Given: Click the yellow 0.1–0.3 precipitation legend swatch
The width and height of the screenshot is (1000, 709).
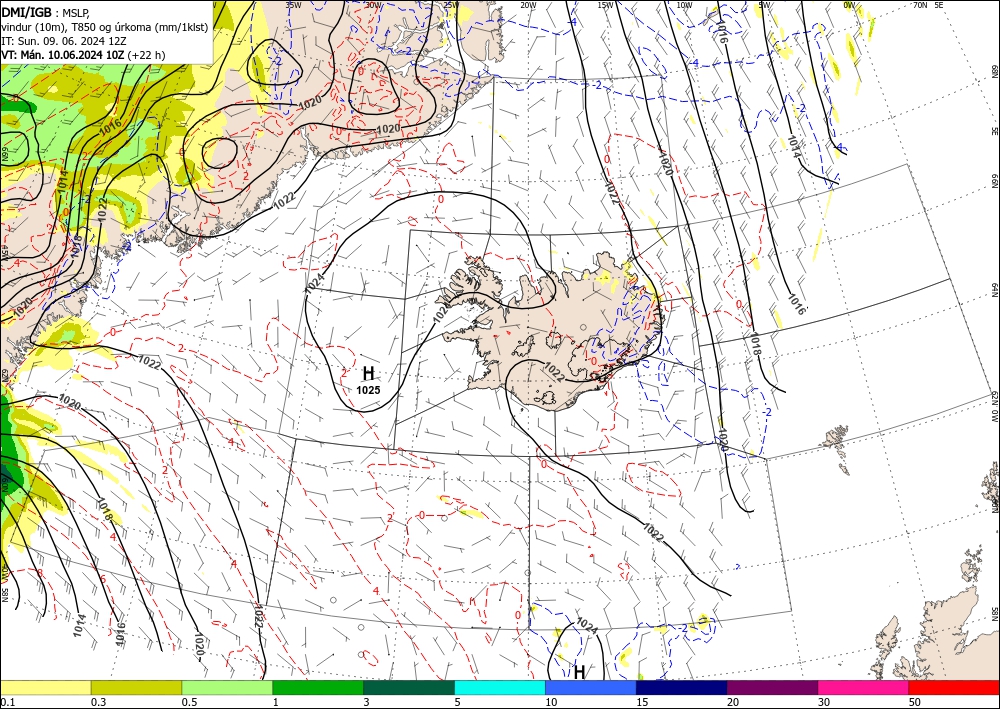Looking at the screenshot, I should point(45,687).
